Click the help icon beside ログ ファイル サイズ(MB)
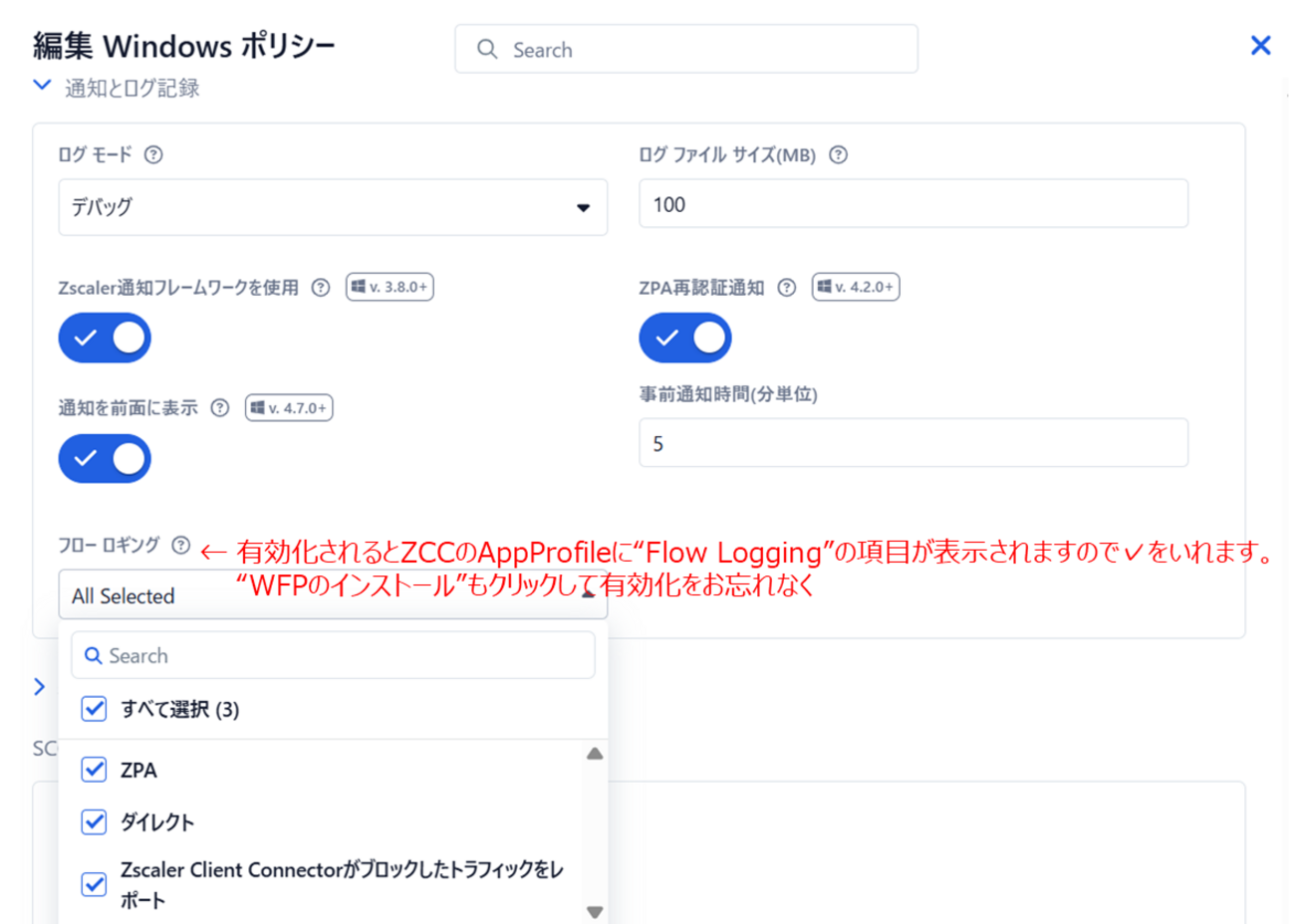The image size is (1295, 924). (x=839, y=154)
